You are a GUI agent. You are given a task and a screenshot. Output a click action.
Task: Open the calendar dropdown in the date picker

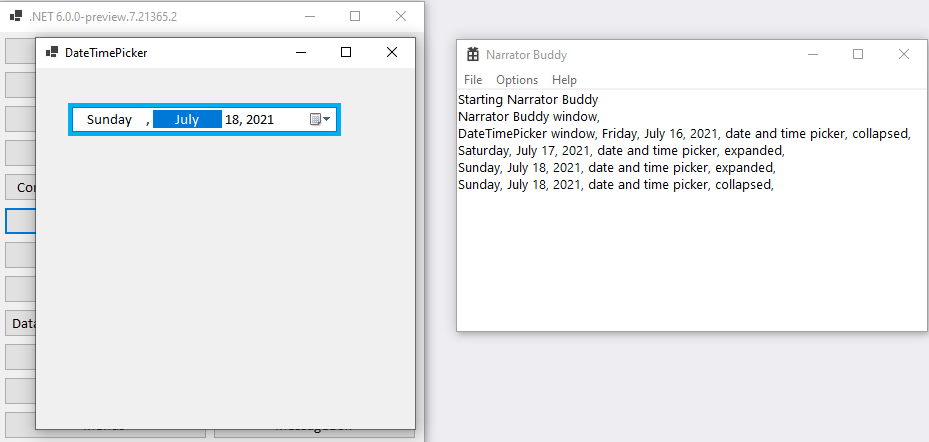(321, 120)
